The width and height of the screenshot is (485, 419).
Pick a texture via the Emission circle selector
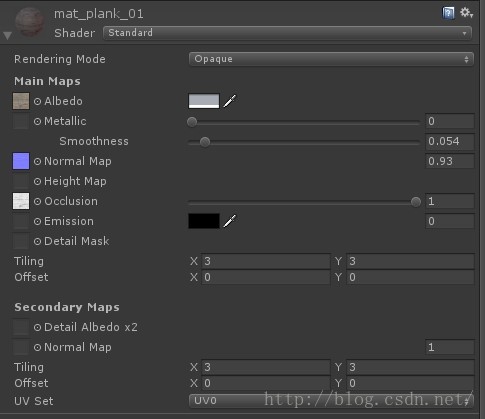click(x=37, y=221)
